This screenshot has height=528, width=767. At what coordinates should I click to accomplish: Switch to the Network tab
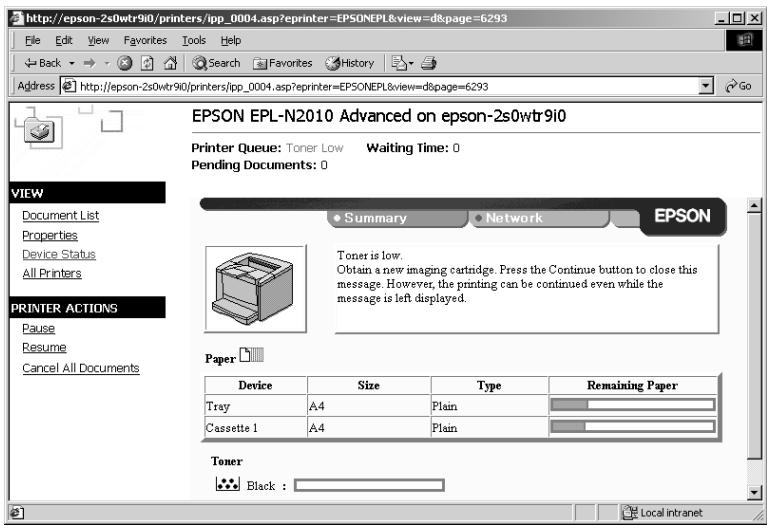539,218
